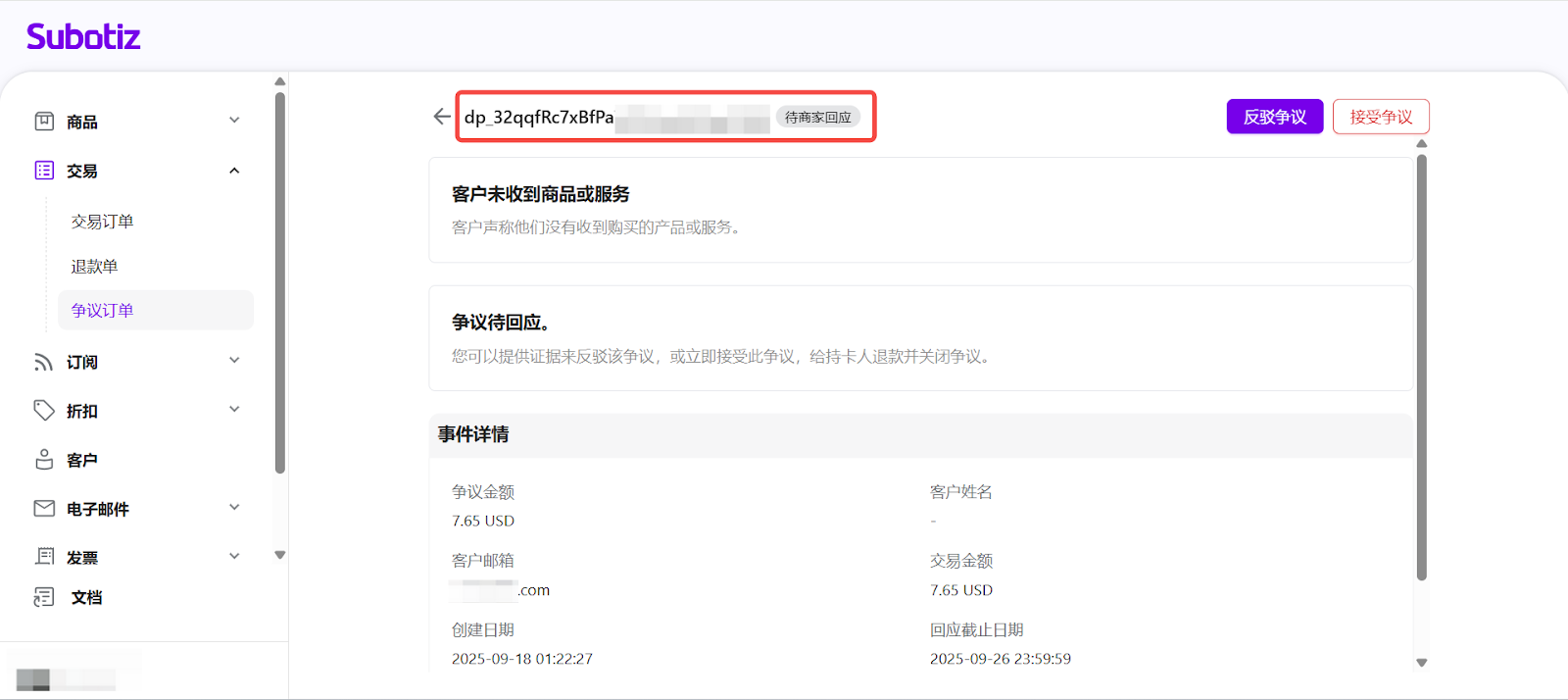
Task: Expand the 订阅 submenu chevron
Action: (234, 361)
